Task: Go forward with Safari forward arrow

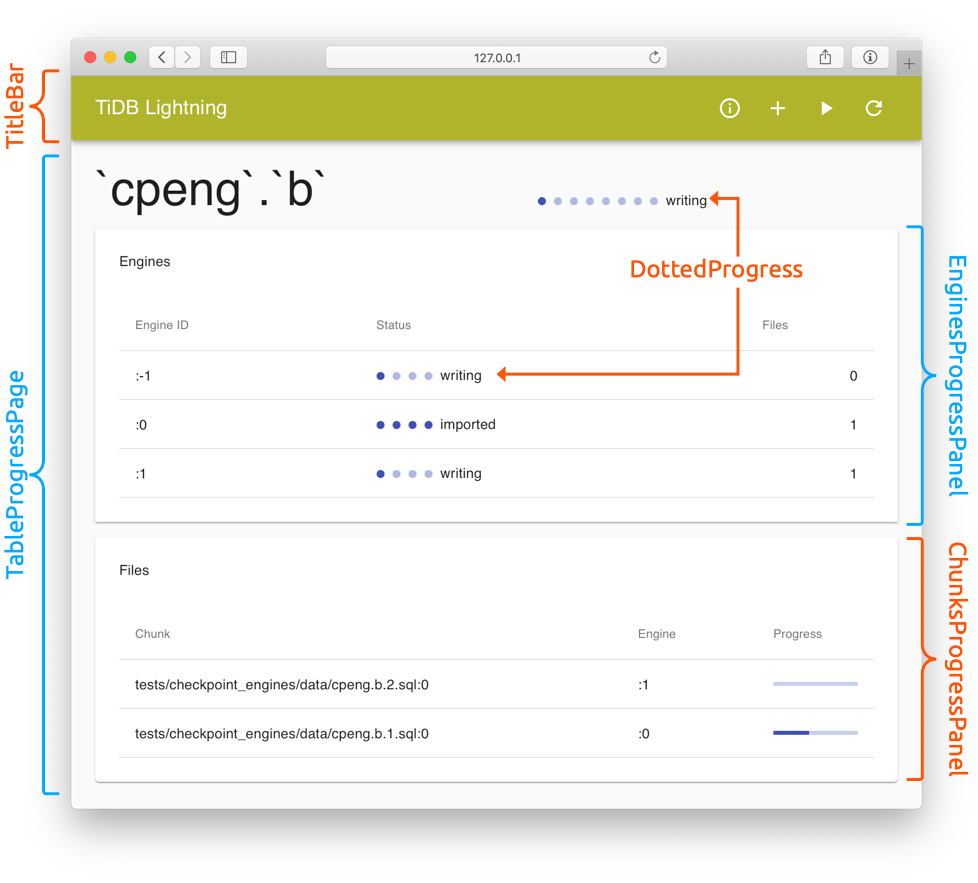Action: [187, 58]
